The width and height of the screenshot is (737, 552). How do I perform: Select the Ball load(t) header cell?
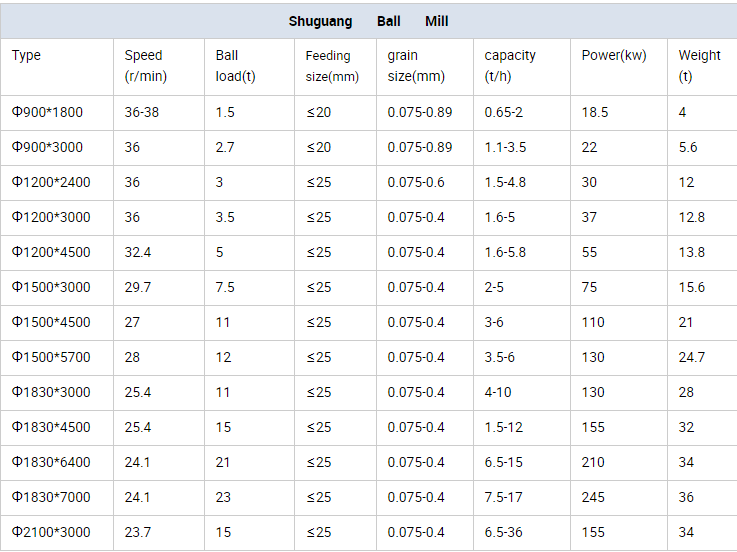(235, 66)
